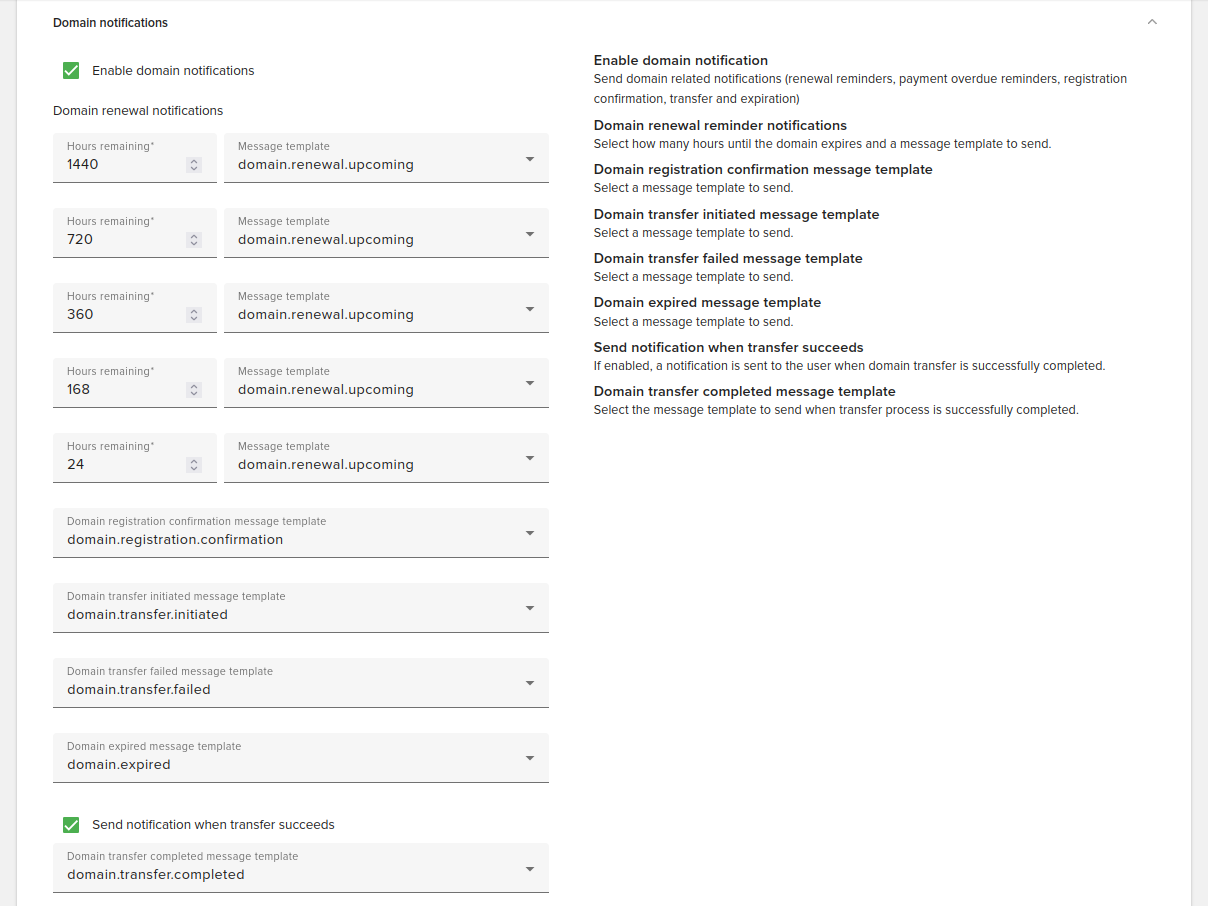Click the stepper on the 168 hours field

(194, 390)
